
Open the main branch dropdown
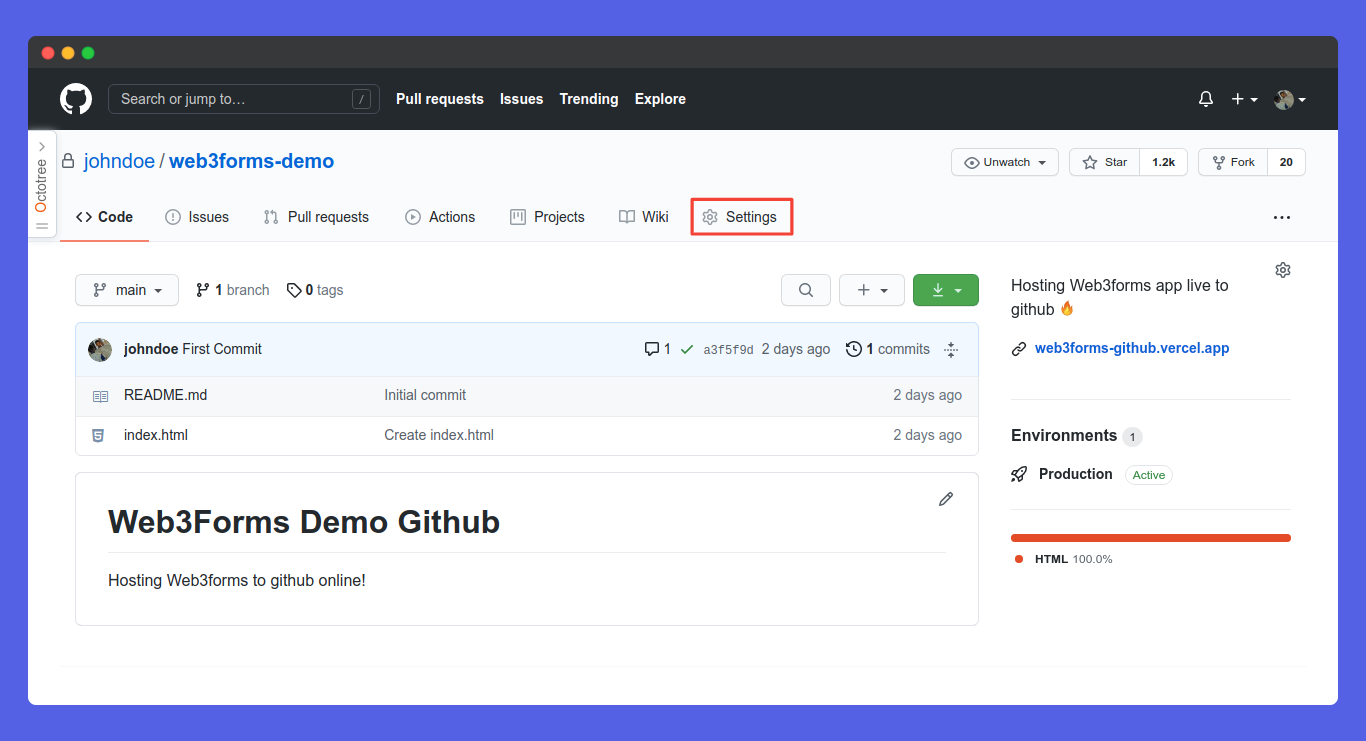coord(127,290)
